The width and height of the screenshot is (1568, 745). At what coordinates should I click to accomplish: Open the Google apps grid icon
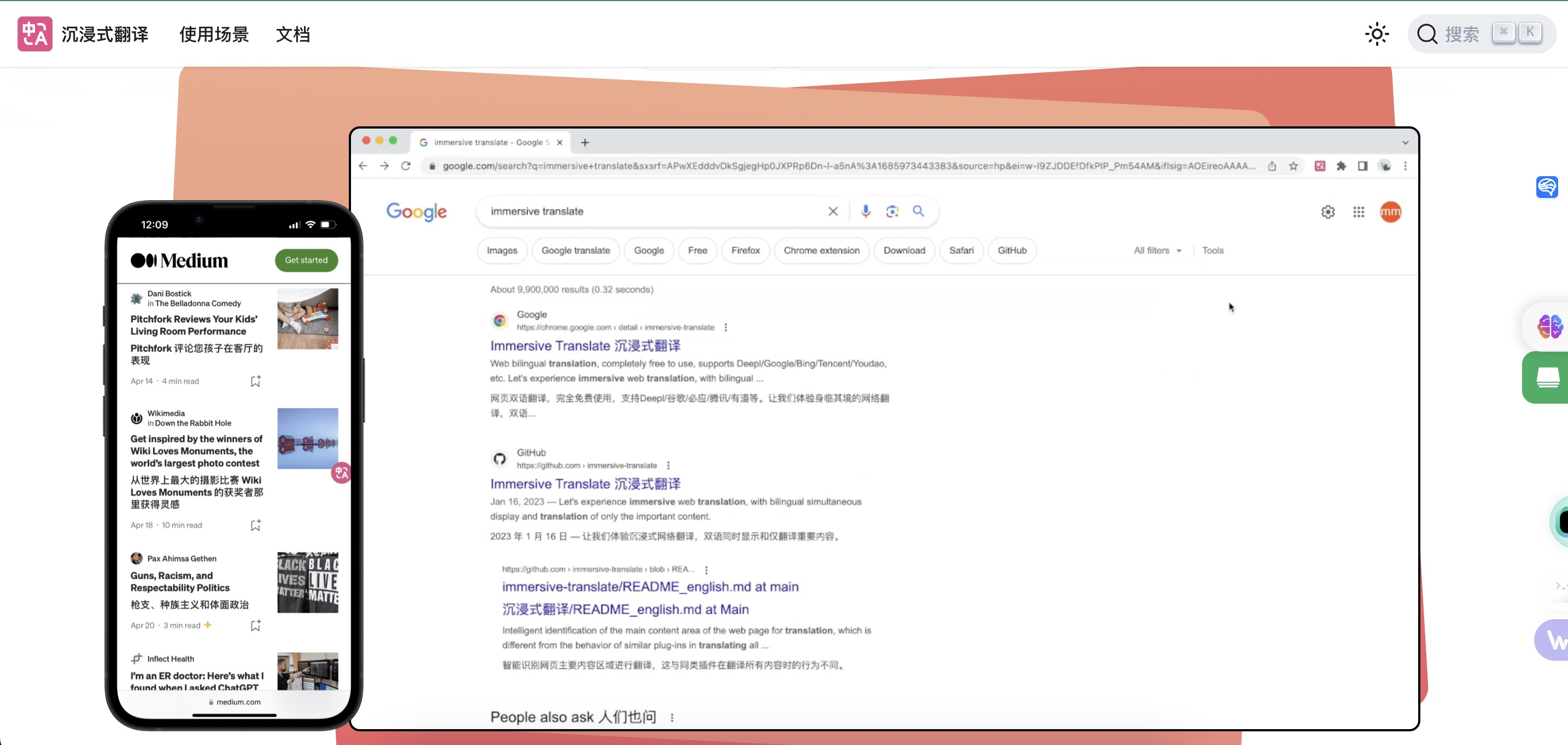1358,212
